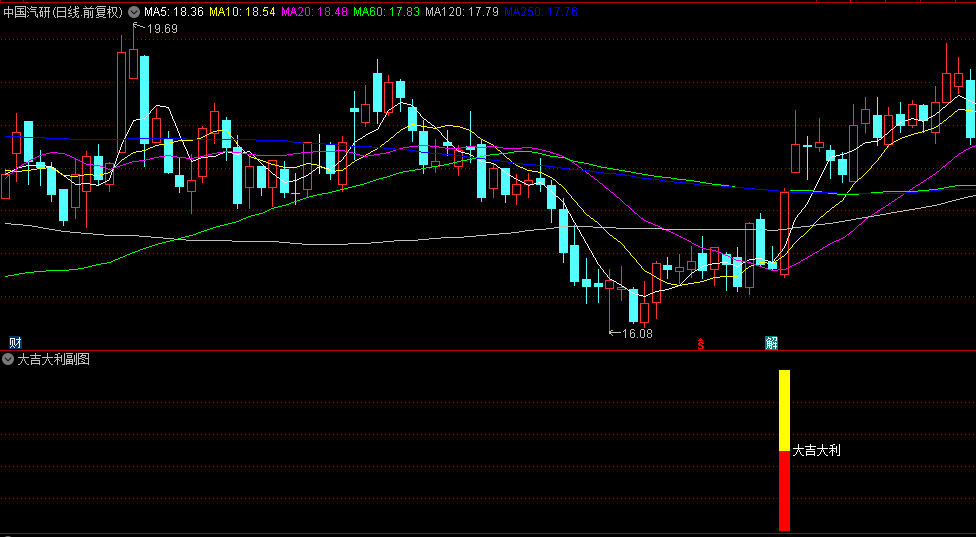The height and width of the screenshot is (537, 976).
Task: Select the MA250: 17.76 label
Action: pos(540,11)
